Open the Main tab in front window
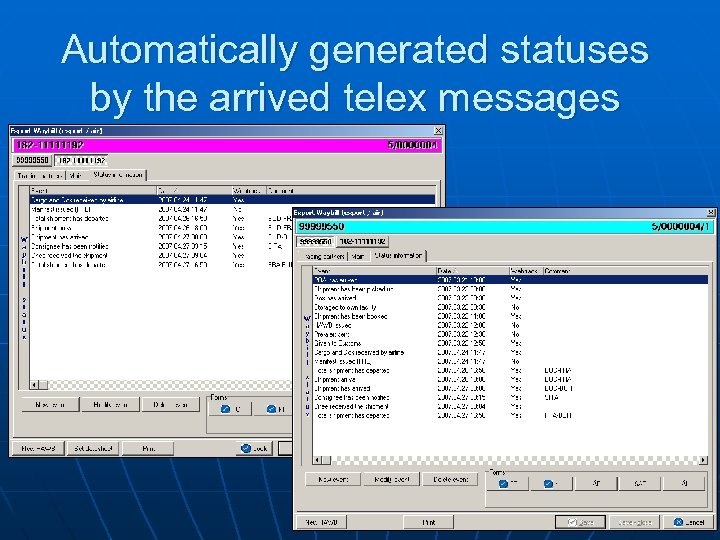The height and width of the screenshot is (540, 720). 359,256
